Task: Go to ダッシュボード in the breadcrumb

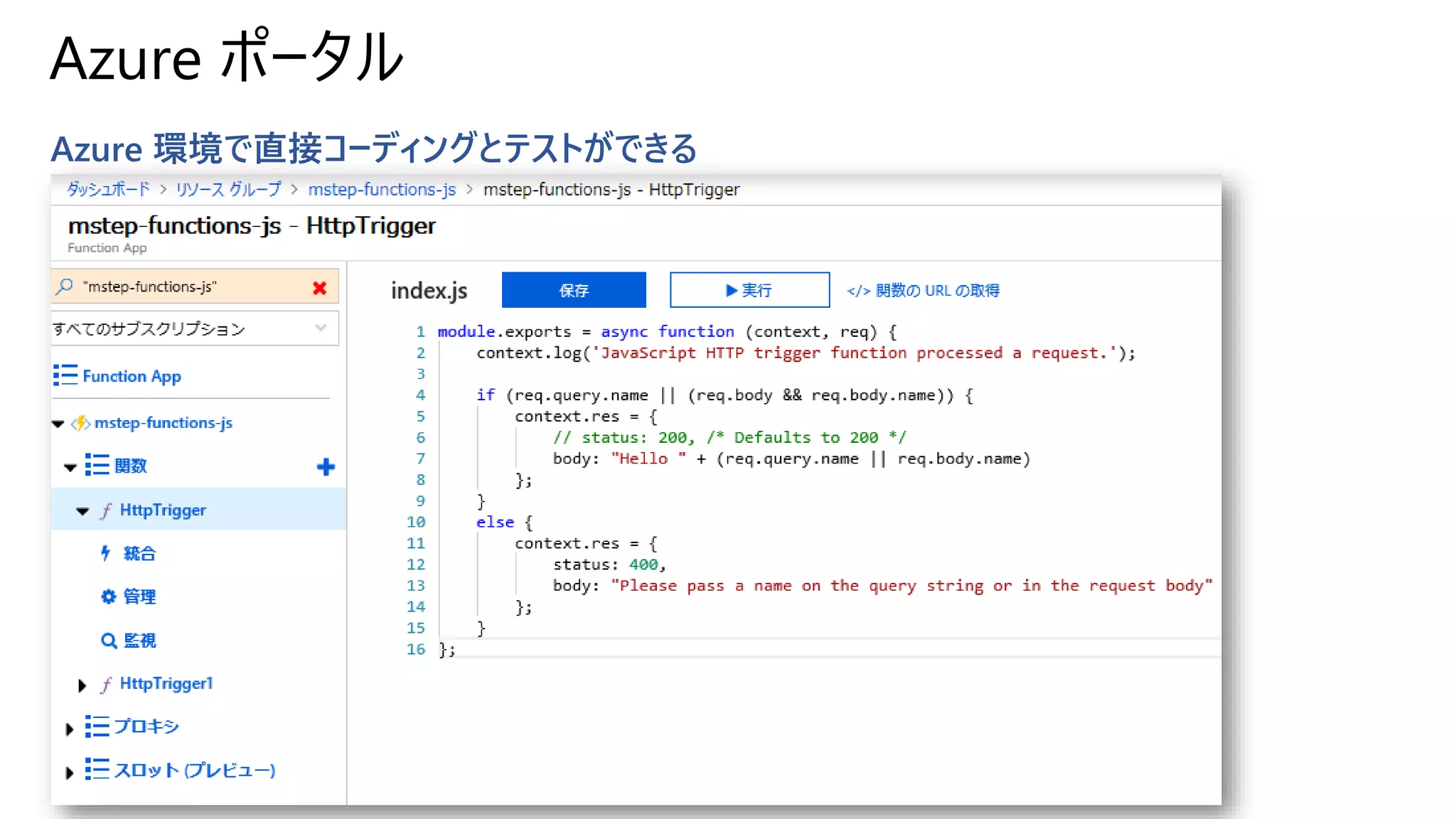Action: coord(108,189)
